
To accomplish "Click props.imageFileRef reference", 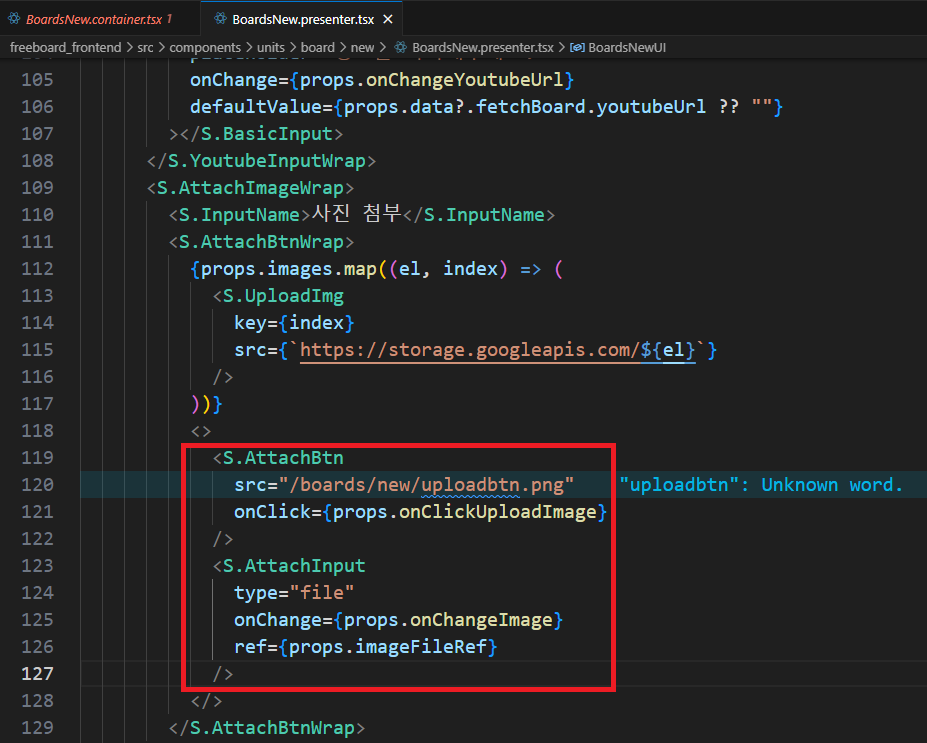I will click(387, 647).
